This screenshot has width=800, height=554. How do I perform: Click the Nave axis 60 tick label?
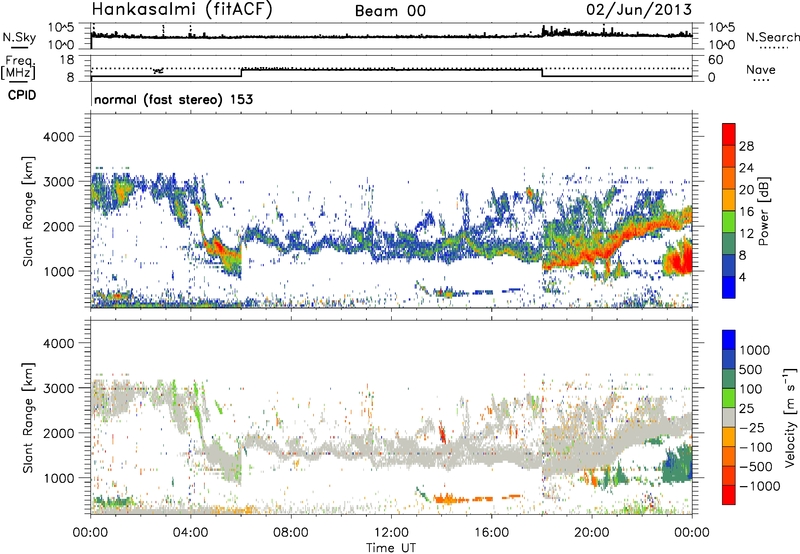pyautogui.click(x=715, y=60)
